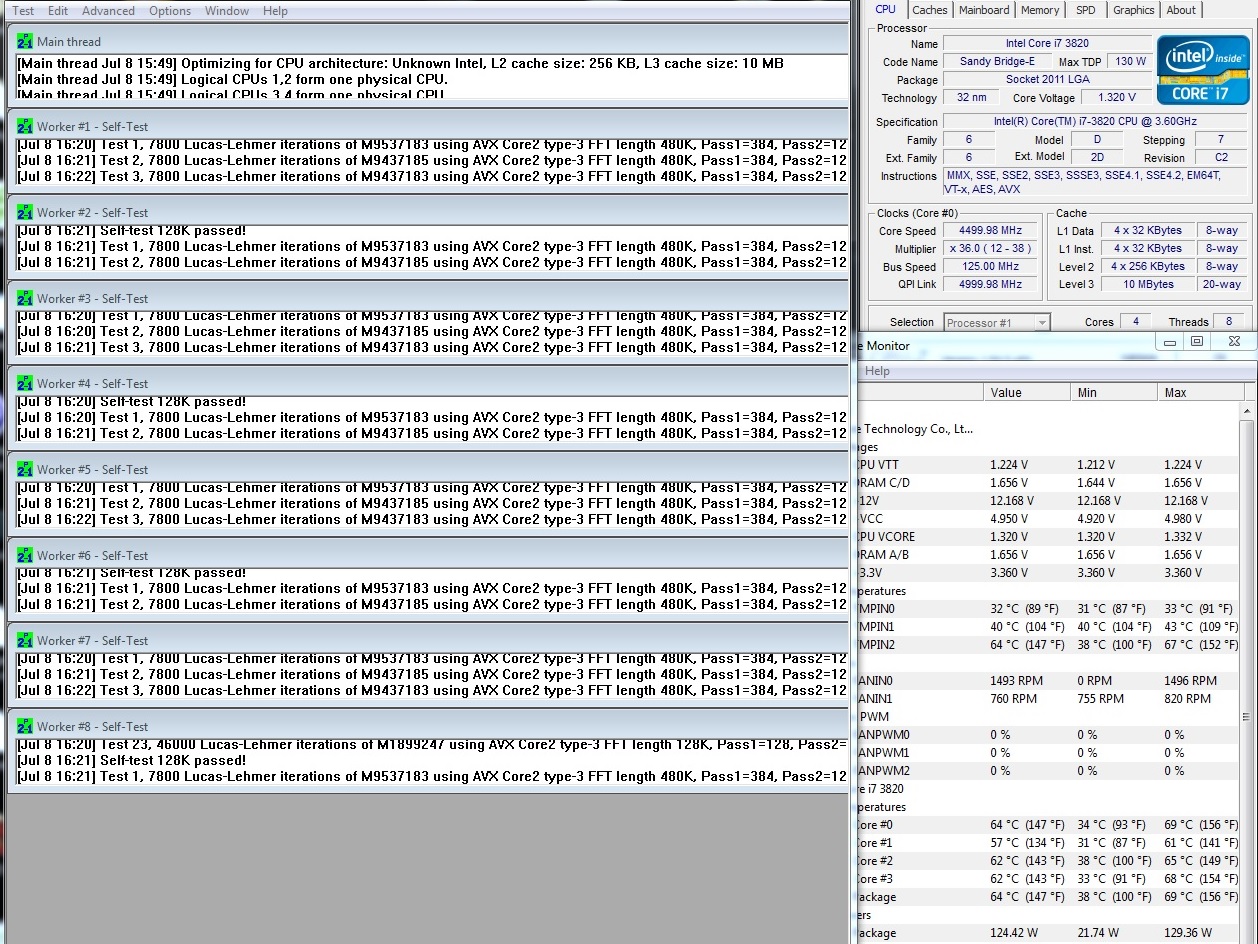Select the Worker #1 - Self-Test title bar

tap(428, 127)
